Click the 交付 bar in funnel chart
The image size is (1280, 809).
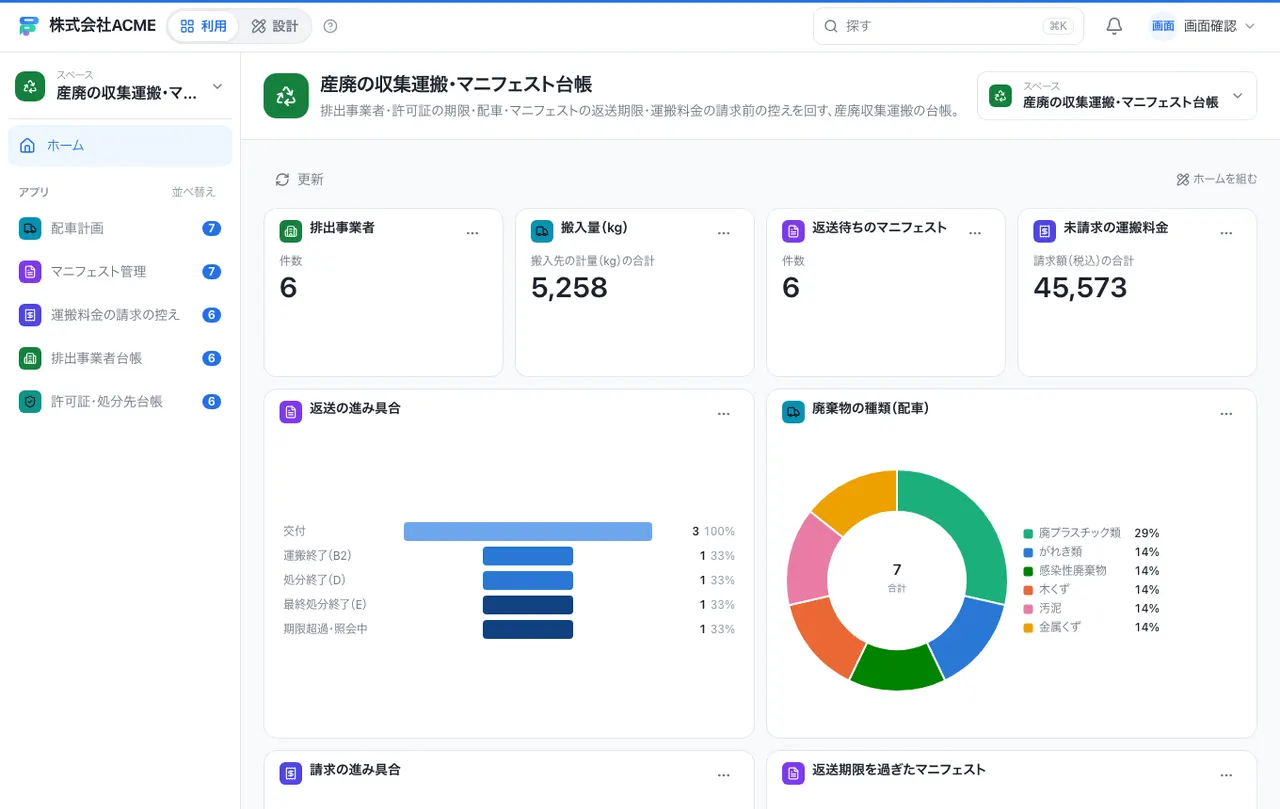pyautogui.click(x=528, y=531)
